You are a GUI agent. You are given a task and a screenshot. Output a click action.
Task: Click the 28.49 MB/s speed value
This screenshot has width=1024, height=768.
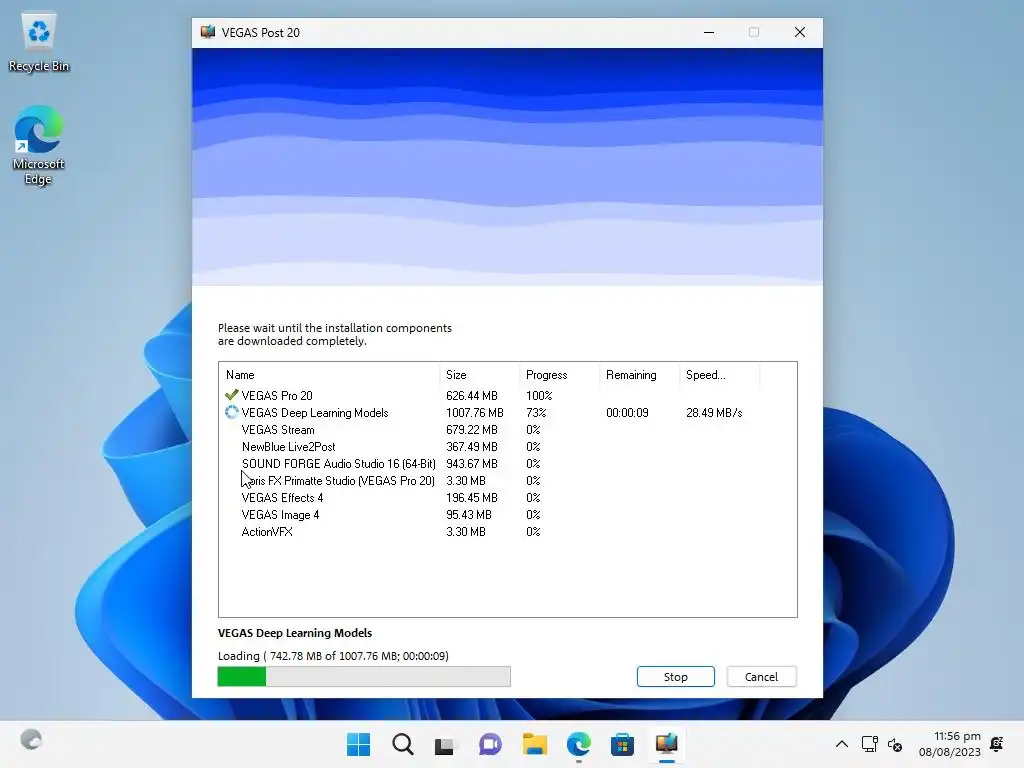pyautogui.click(x=714, y=413)
